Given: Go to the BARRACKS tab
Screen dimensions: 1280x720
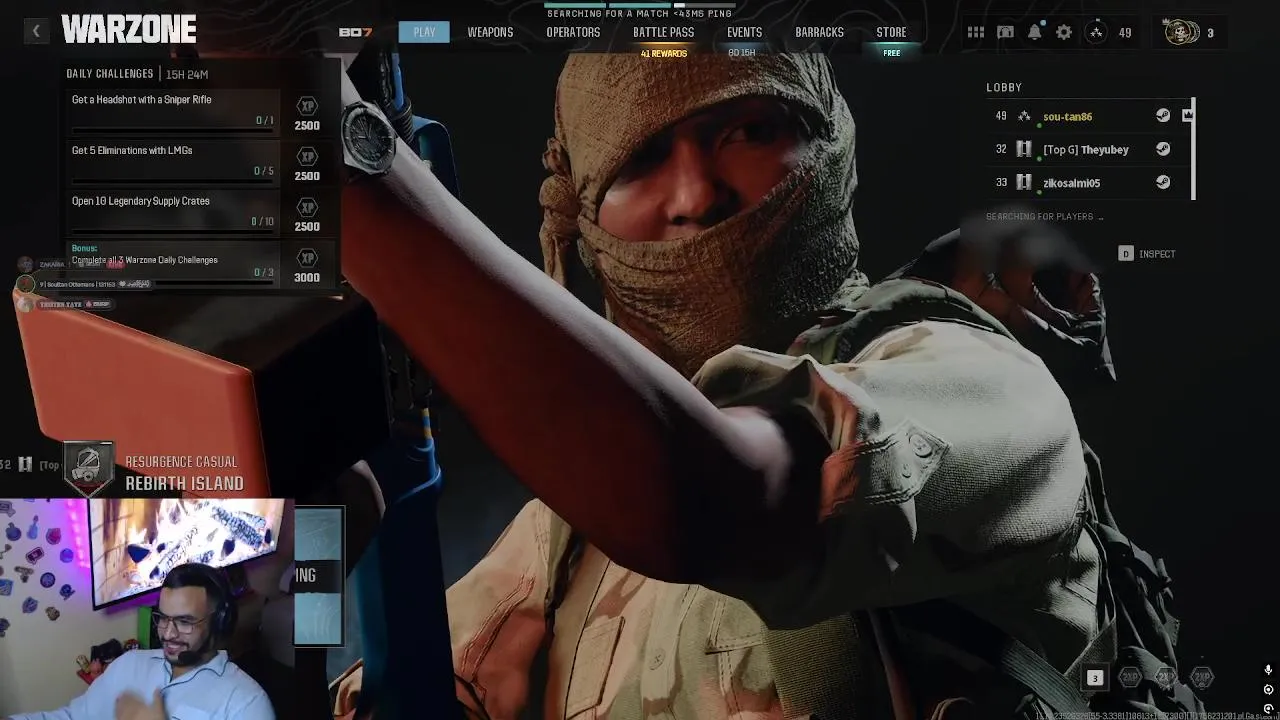Looking at the screenshot, I should coord(819,32).
